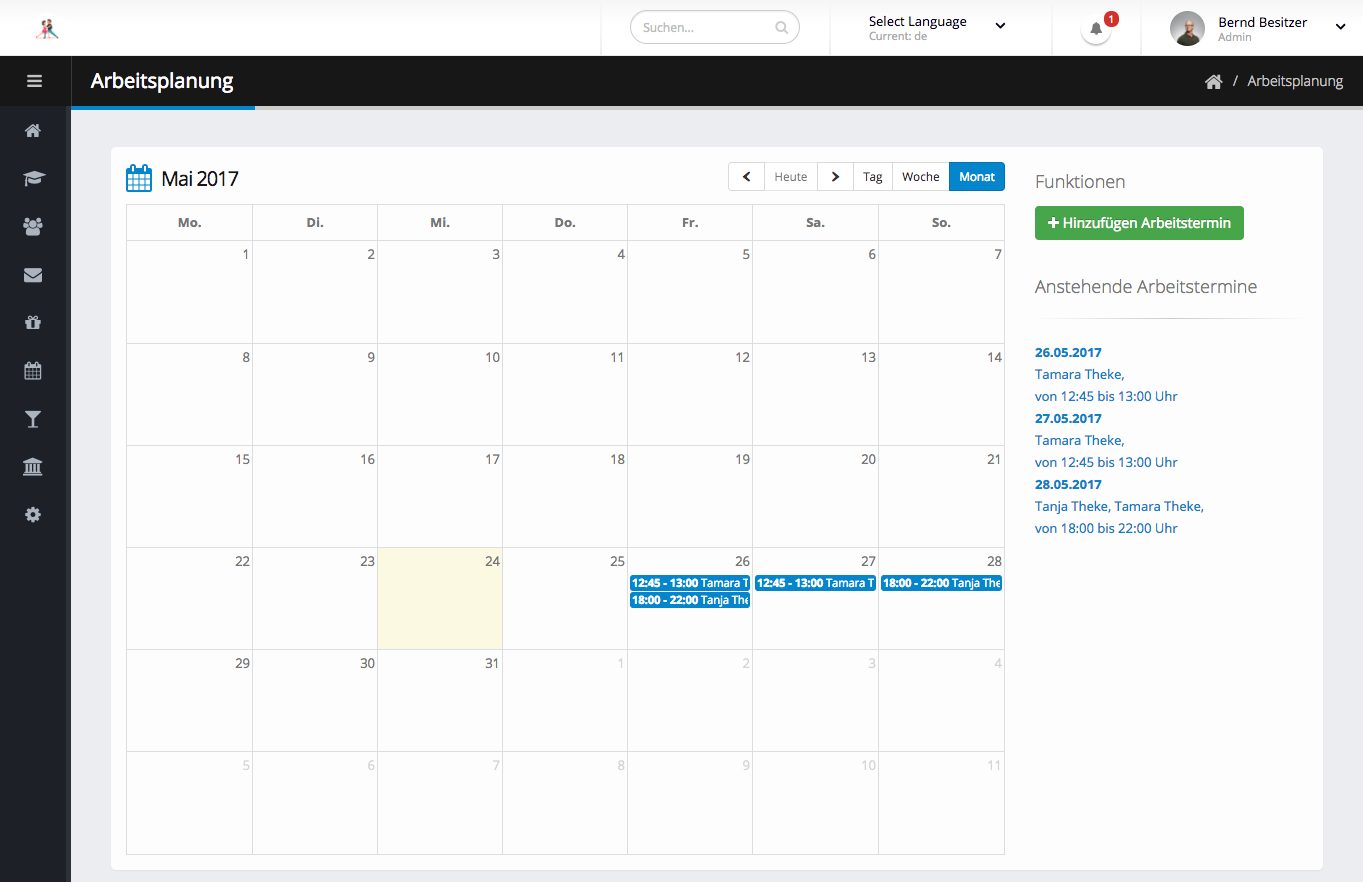
Task: Click the home icon in breadcrumb
Action: tap(1213, 82)
